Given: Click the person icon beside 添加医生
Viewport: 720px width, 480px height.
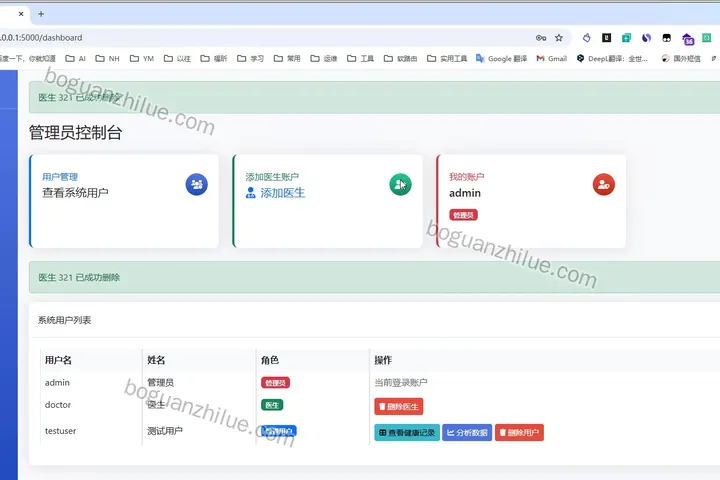Looking at the screenshot, I should [250, 193].
